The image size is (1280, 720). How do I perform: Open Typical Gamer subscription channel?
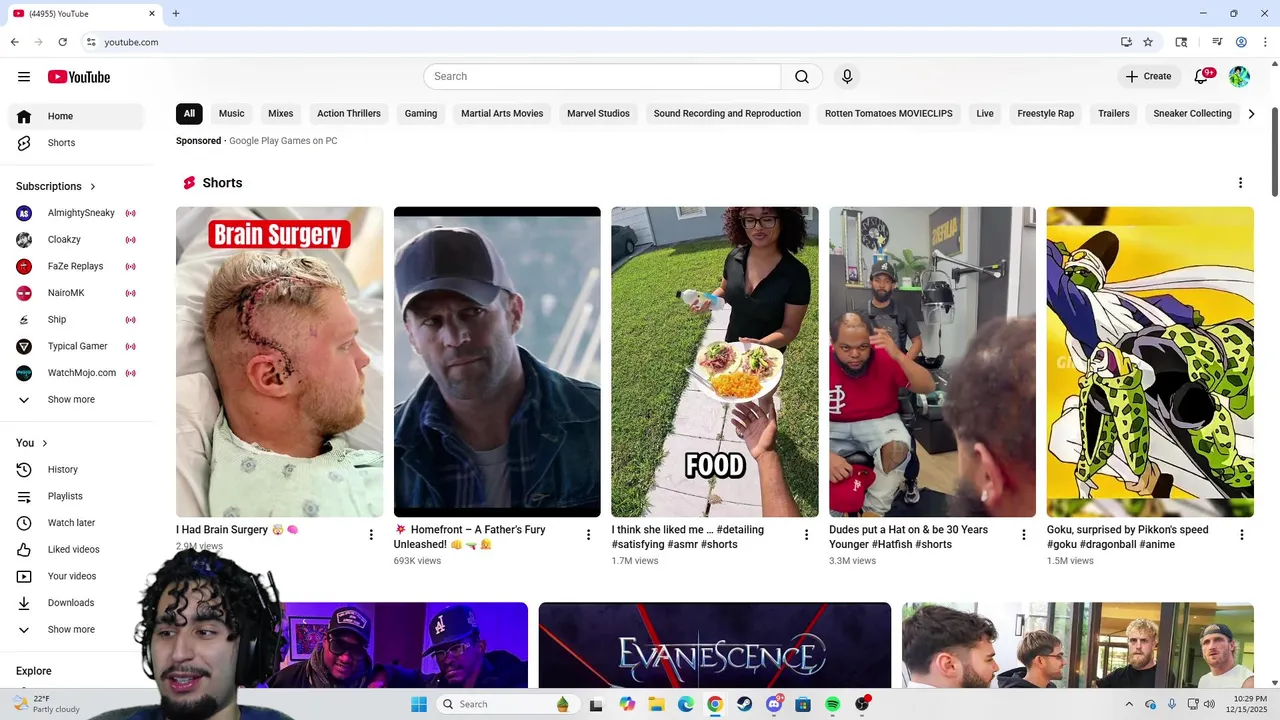pyautogui.click(x=76, y=346)
